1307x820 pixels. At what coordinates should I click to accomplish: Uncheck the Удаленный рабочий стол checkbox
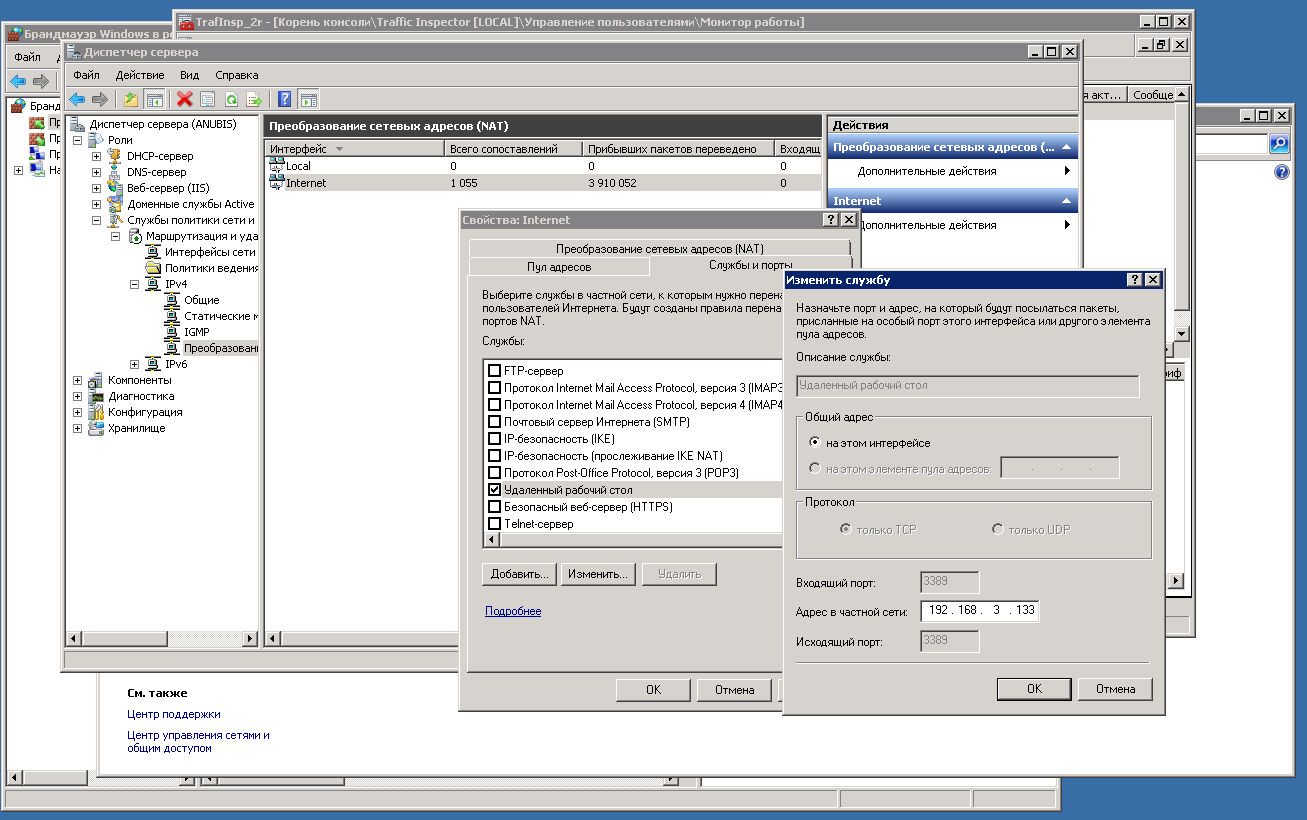click(x=494, y=490)
